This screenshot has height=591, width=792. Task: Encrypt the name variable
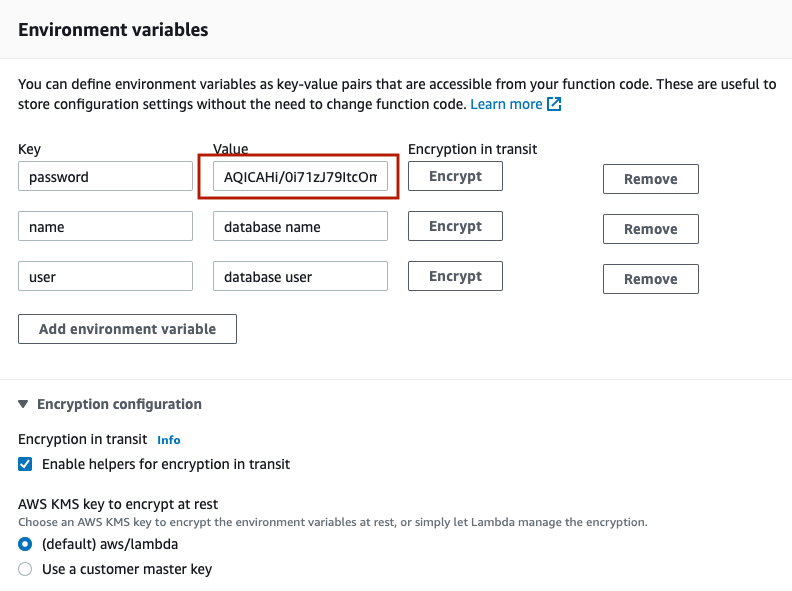pyautogui.click(x=455, y=226)
